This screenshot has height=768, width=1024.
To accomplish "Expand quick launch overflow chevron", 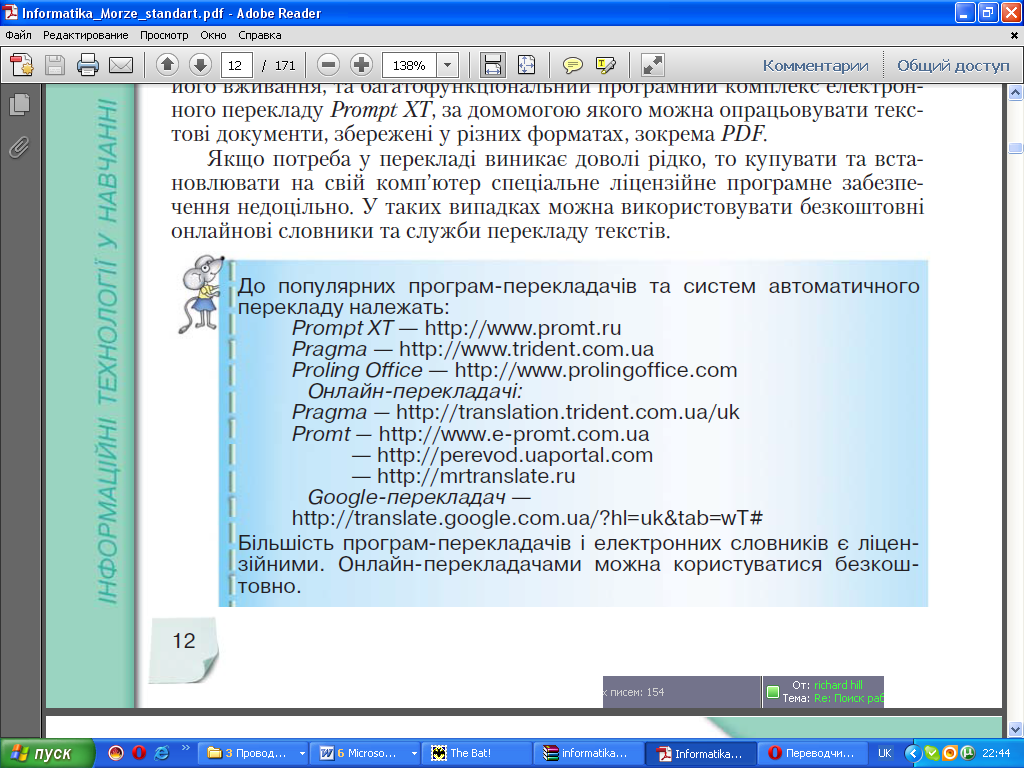I will (x=185, y=748).
